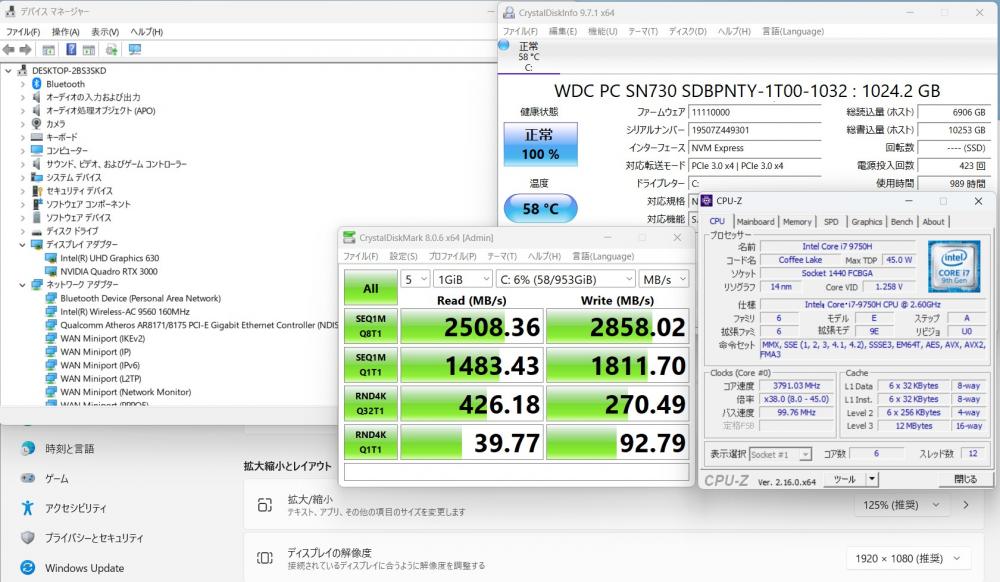The width and height of the screenshot is (1000, 582).
Task: Open the 拡大/縮小 row chevron in Settings
Action: pos(966,505)
